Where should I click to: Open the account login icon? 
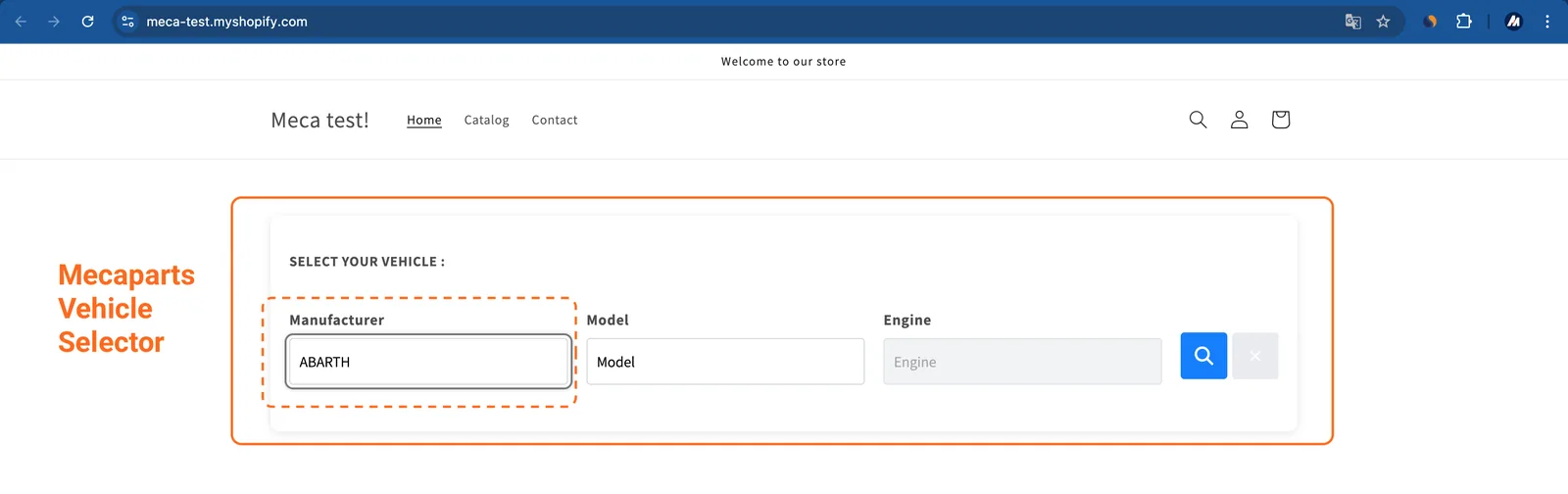1239,120
